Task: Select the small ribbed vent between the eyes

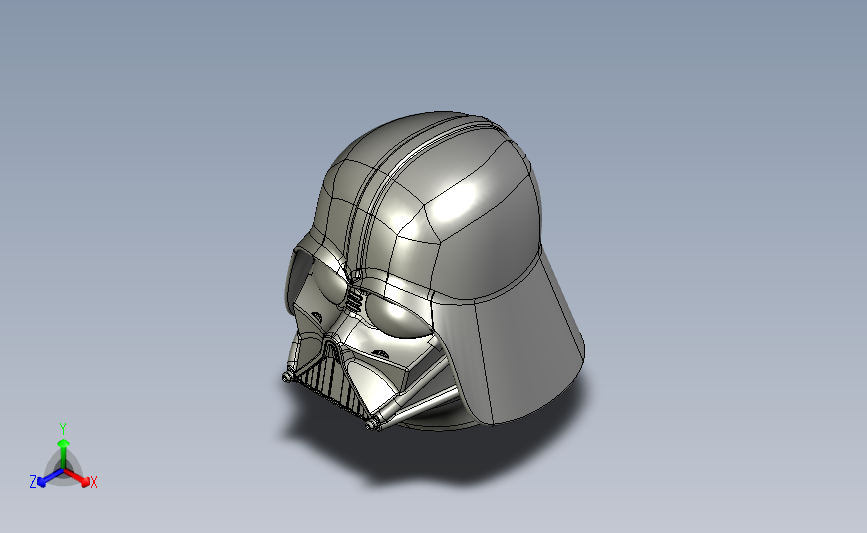Action: 354,301
